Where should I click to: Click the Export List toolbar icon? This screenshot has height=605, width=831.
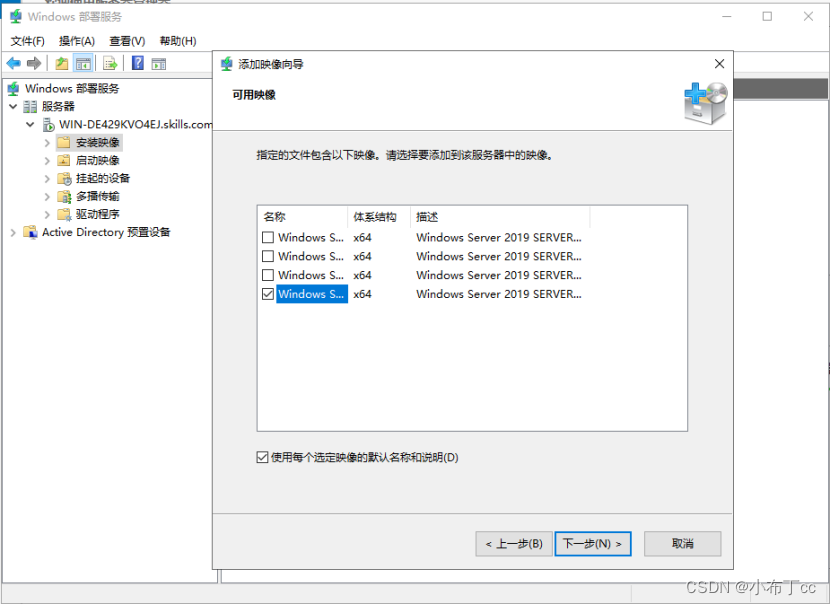(x=110, y=64)
